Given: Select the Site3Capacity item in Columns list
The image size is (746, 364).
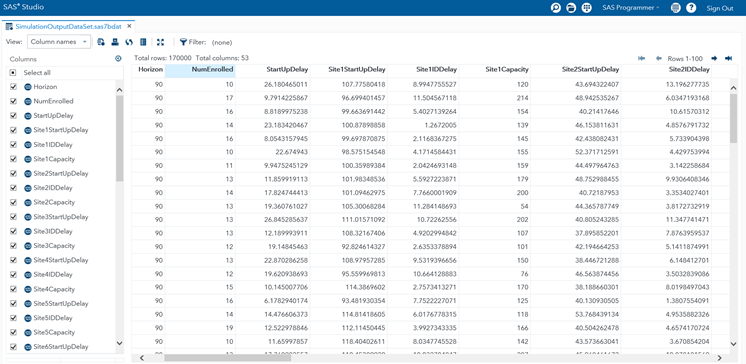Looking at the screenshot, I should [54, 246].
